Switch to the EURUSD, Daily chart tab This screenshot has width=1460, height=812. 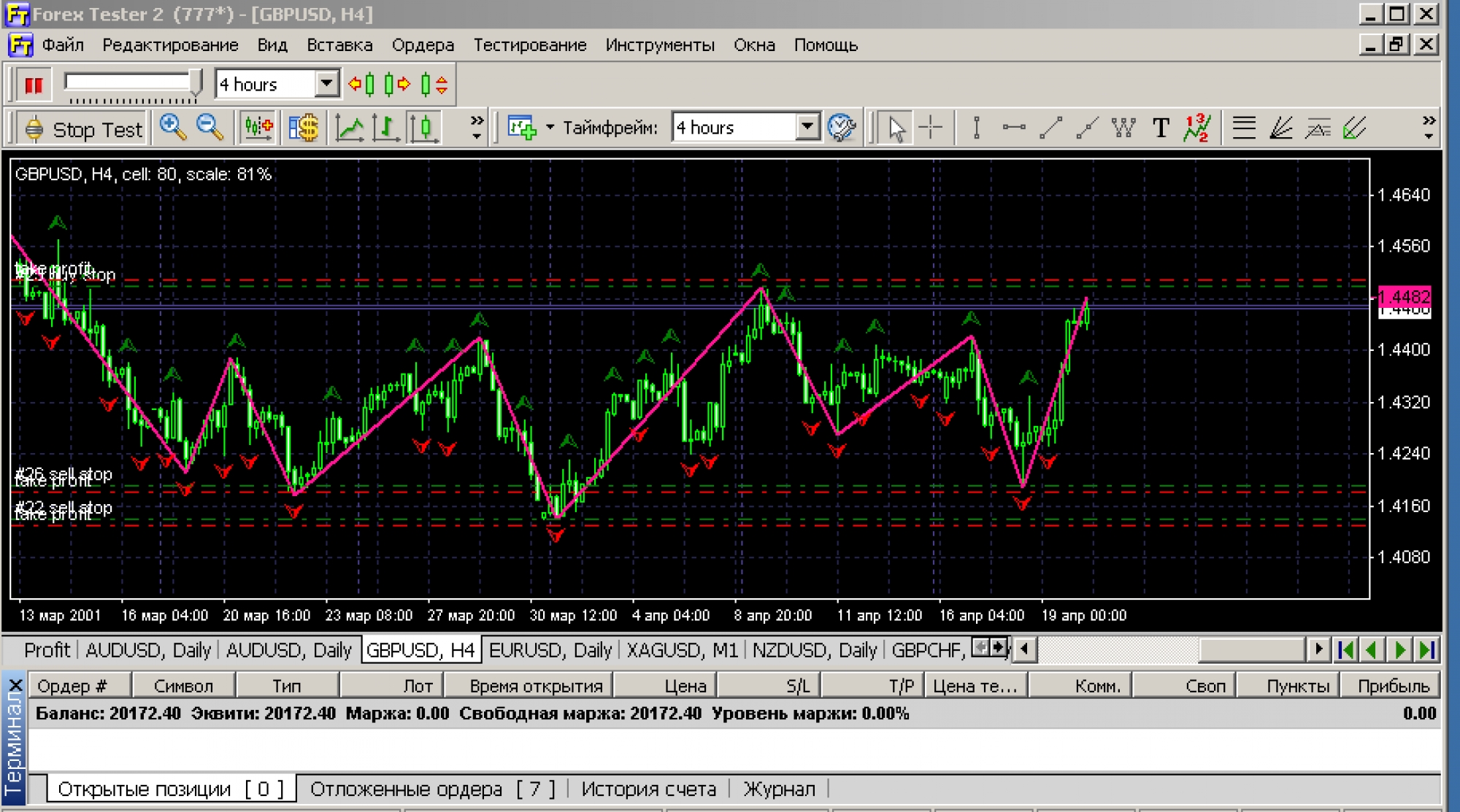[x=550, y=649]
